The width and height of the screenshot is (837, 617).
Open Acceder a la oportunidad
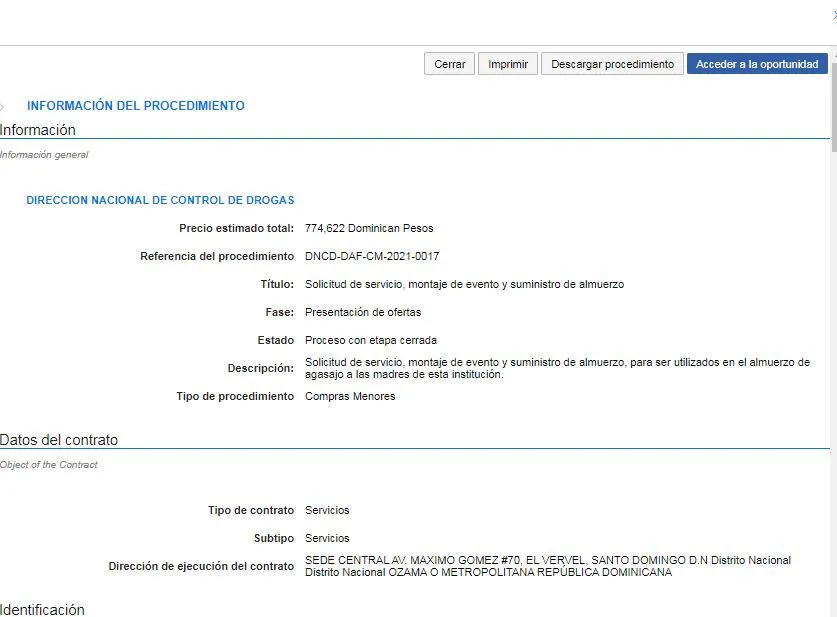(757, 64)
